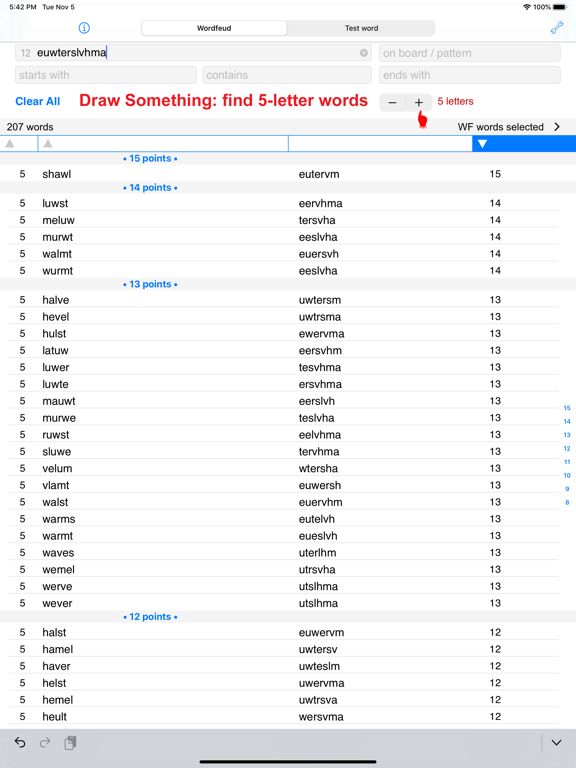Tap the starts with field

(105, 75)
